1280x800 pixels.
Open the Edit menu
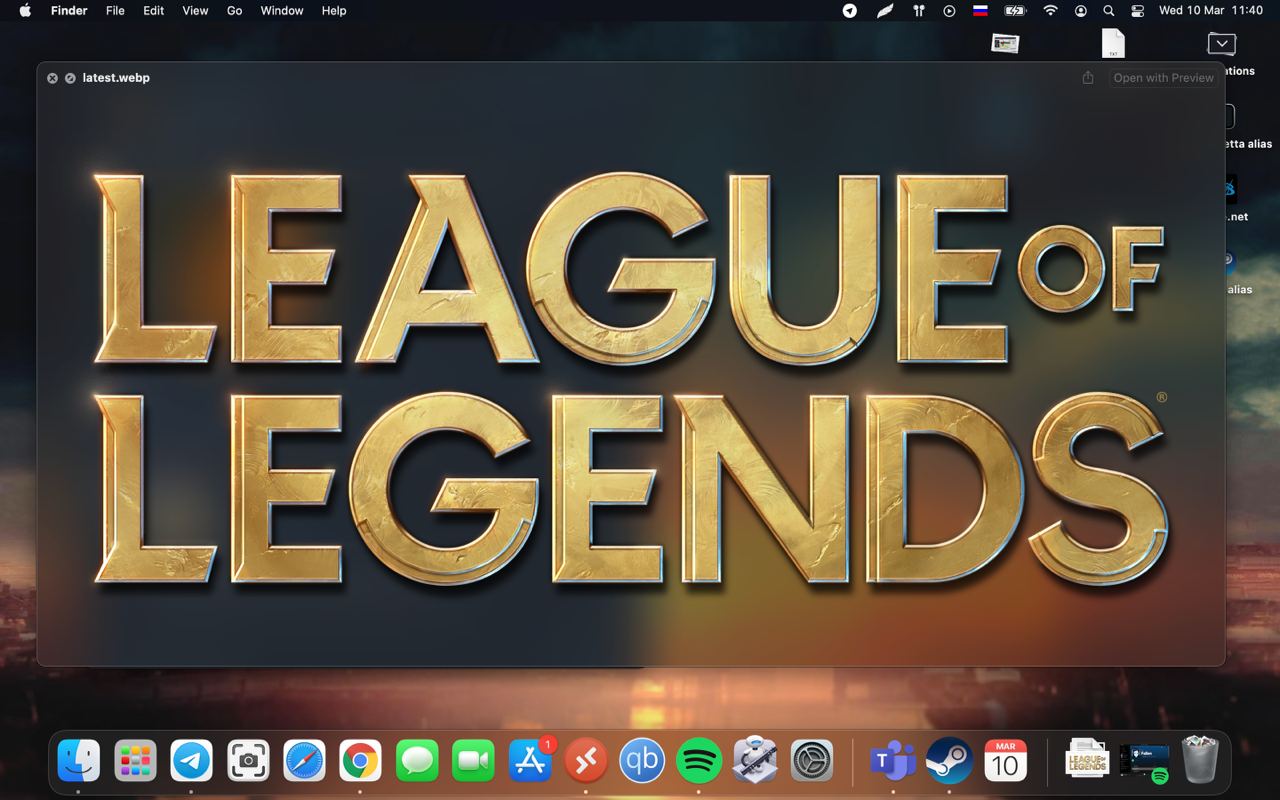[153, 11]
